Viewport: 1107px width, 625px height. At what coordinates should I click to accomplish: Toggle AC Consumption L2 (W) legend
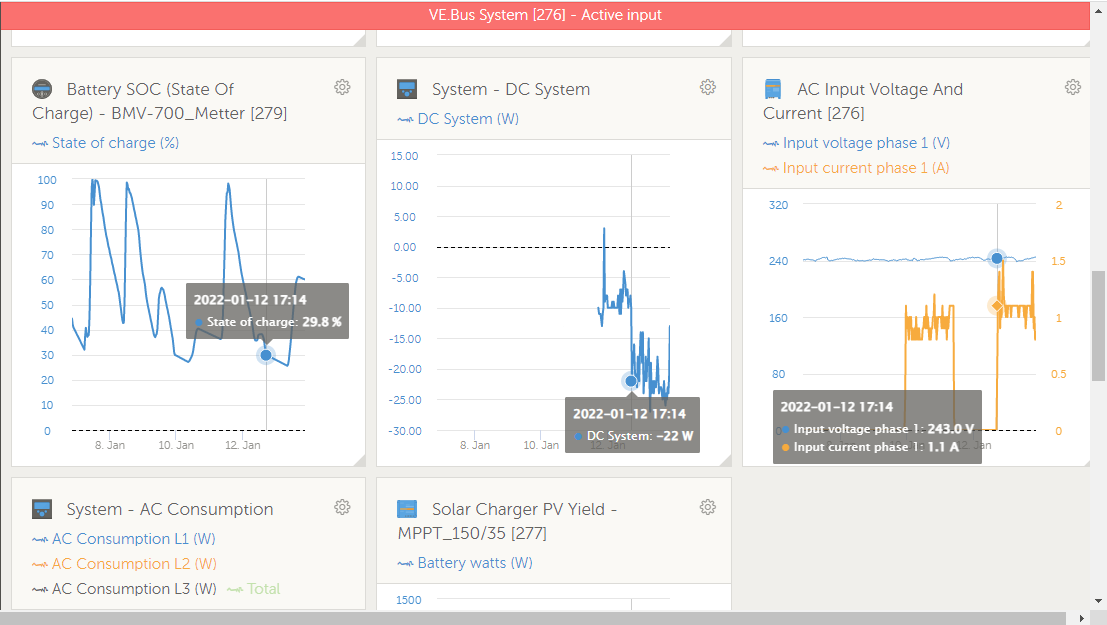134,564
